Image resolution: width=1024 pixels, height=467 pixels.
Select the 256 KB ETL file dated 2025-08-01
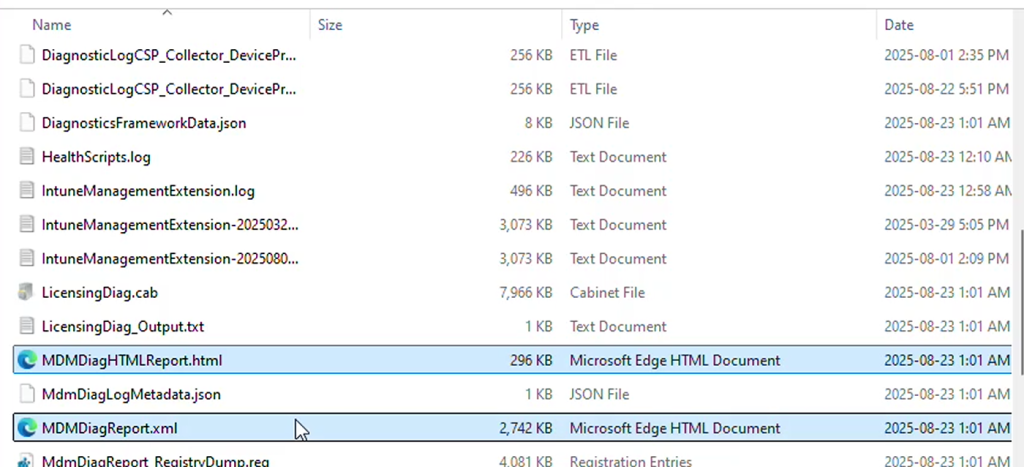(x=168, y=55)
